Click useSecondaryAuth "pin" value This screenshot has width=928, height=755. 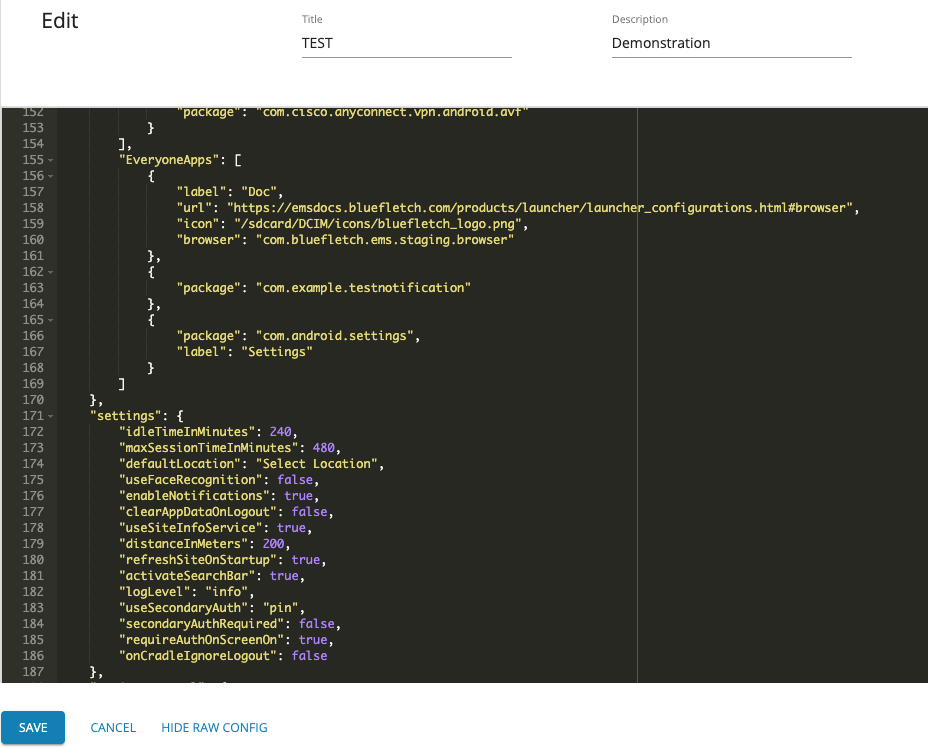point(281,607)
